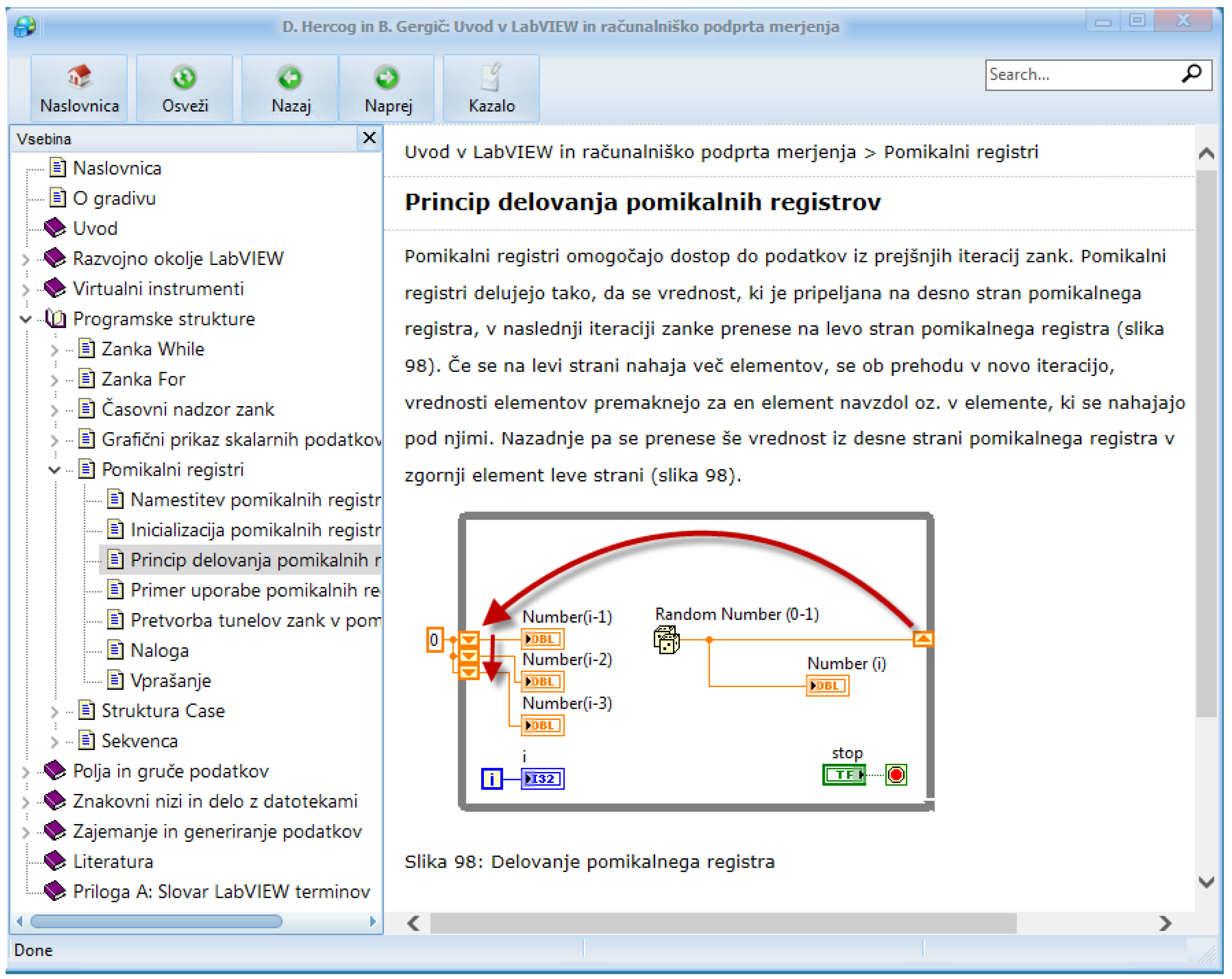Navigate forward with Naprej
This screenshot has height=979, width=1232.
[387, 88]
